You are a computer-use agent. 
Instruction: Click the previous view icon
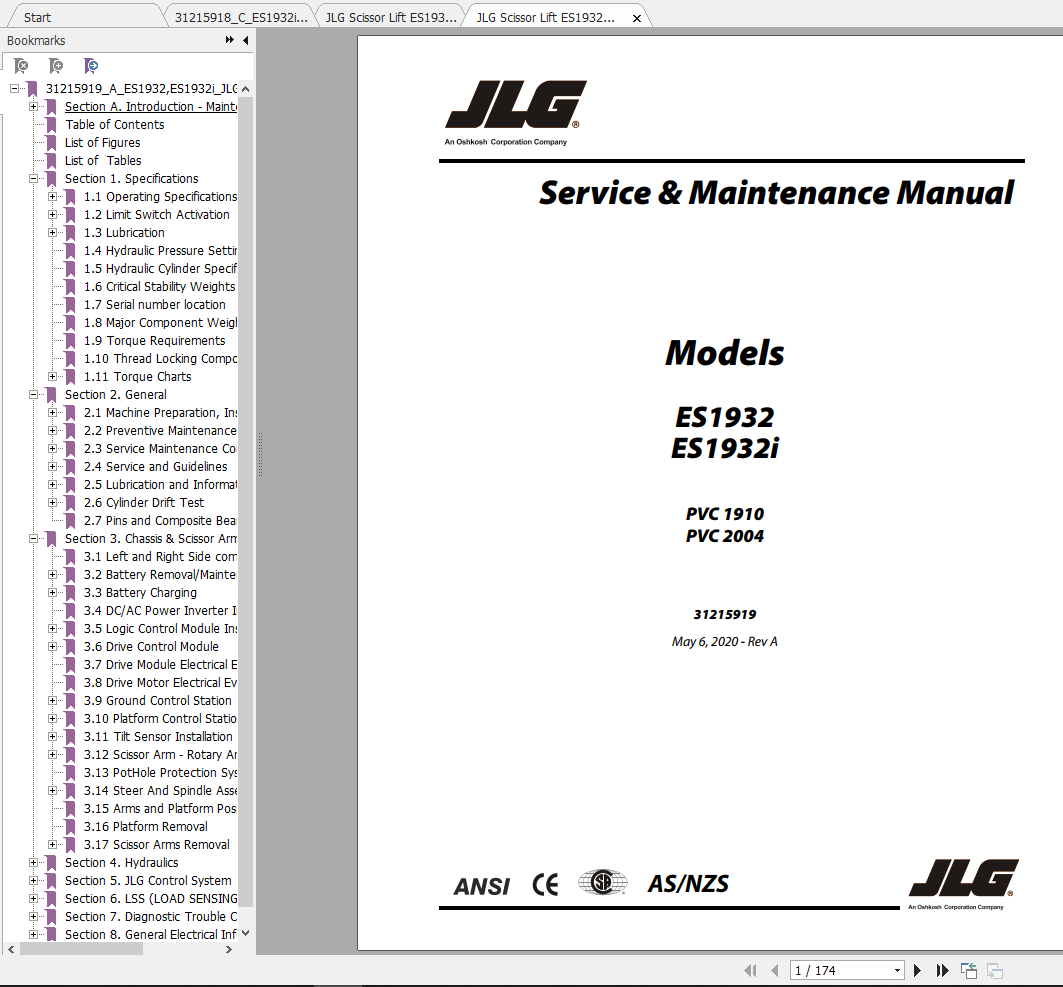(x=968, y=969)
